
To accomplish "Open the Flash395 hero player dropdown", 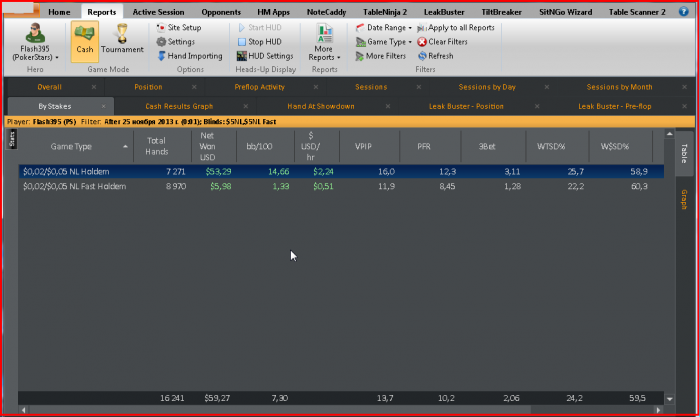I will pyautogui.click(x=35, y=42).
